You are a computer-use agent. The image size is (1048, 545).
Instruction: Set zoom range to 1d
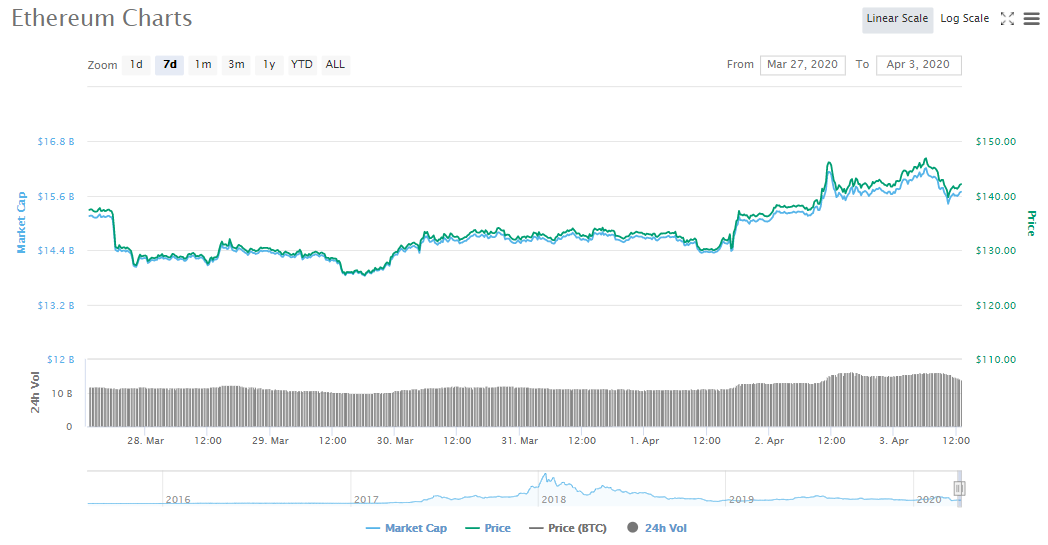pyautogui.click(x=136, y=65)
